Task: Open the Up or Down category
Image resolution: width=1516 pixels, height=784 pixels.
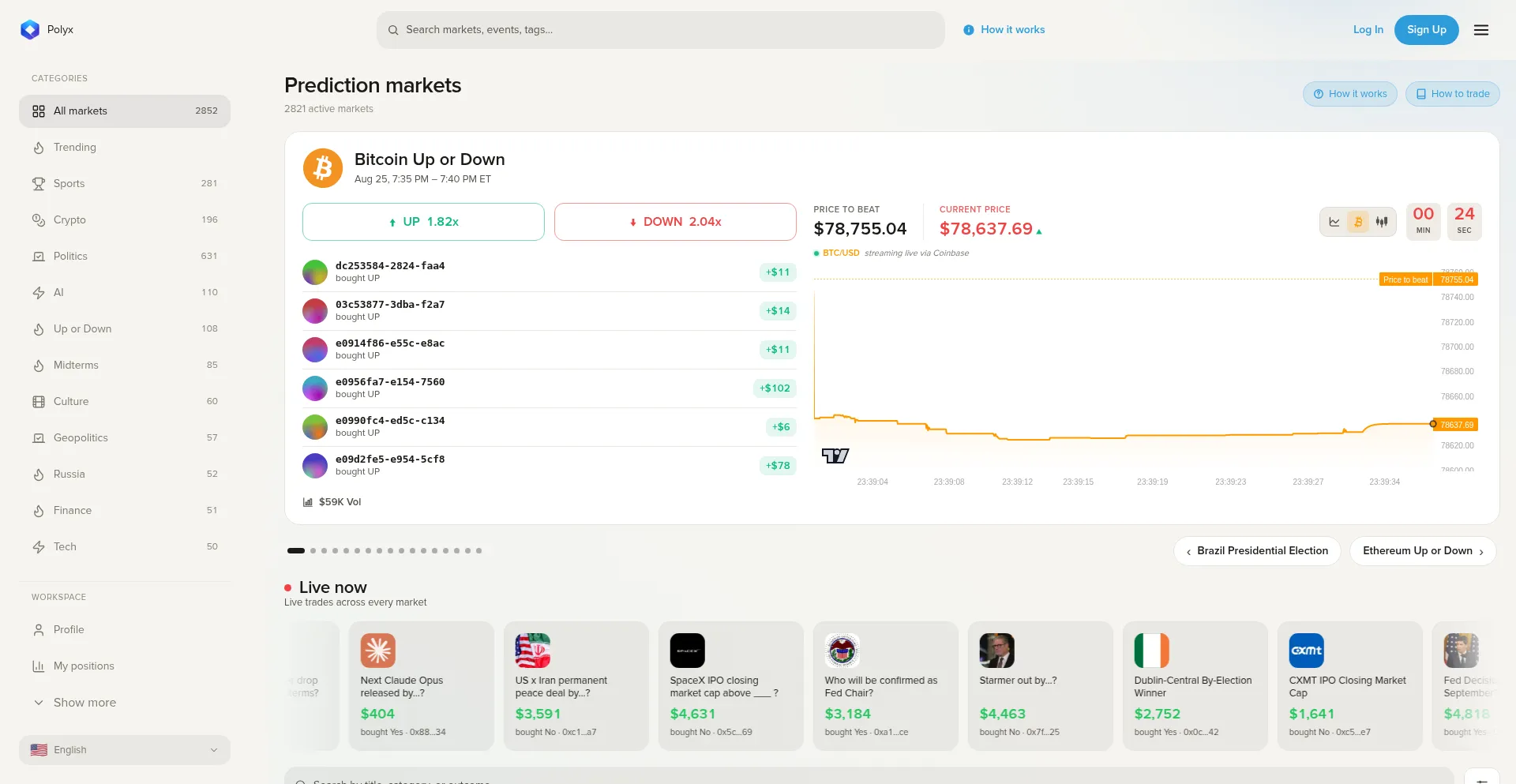Action: click(125, 329)
